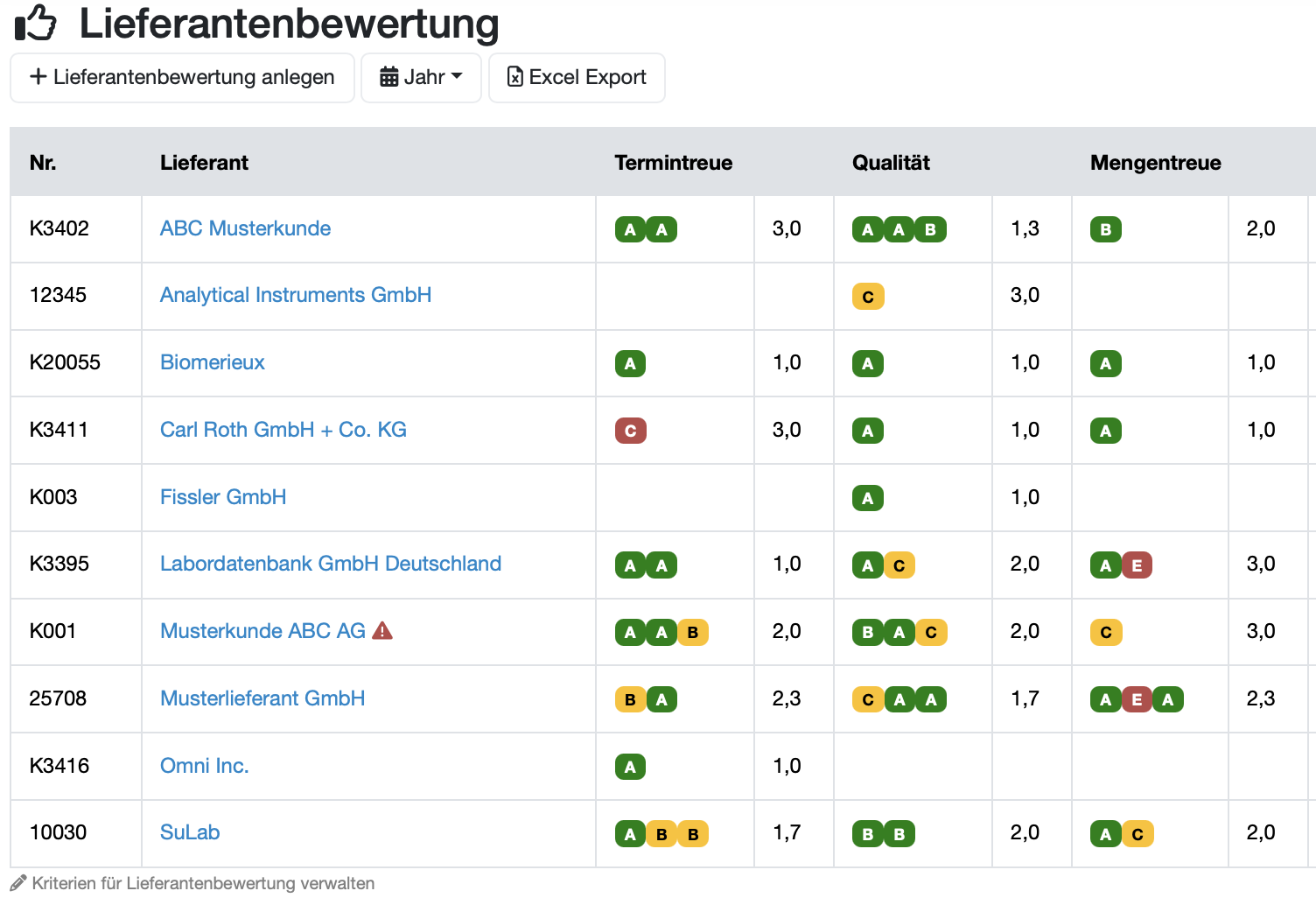Click Kriterien für Lieferantenbewertung verwalten link
1316x912 pixels.
click(203, 883)
